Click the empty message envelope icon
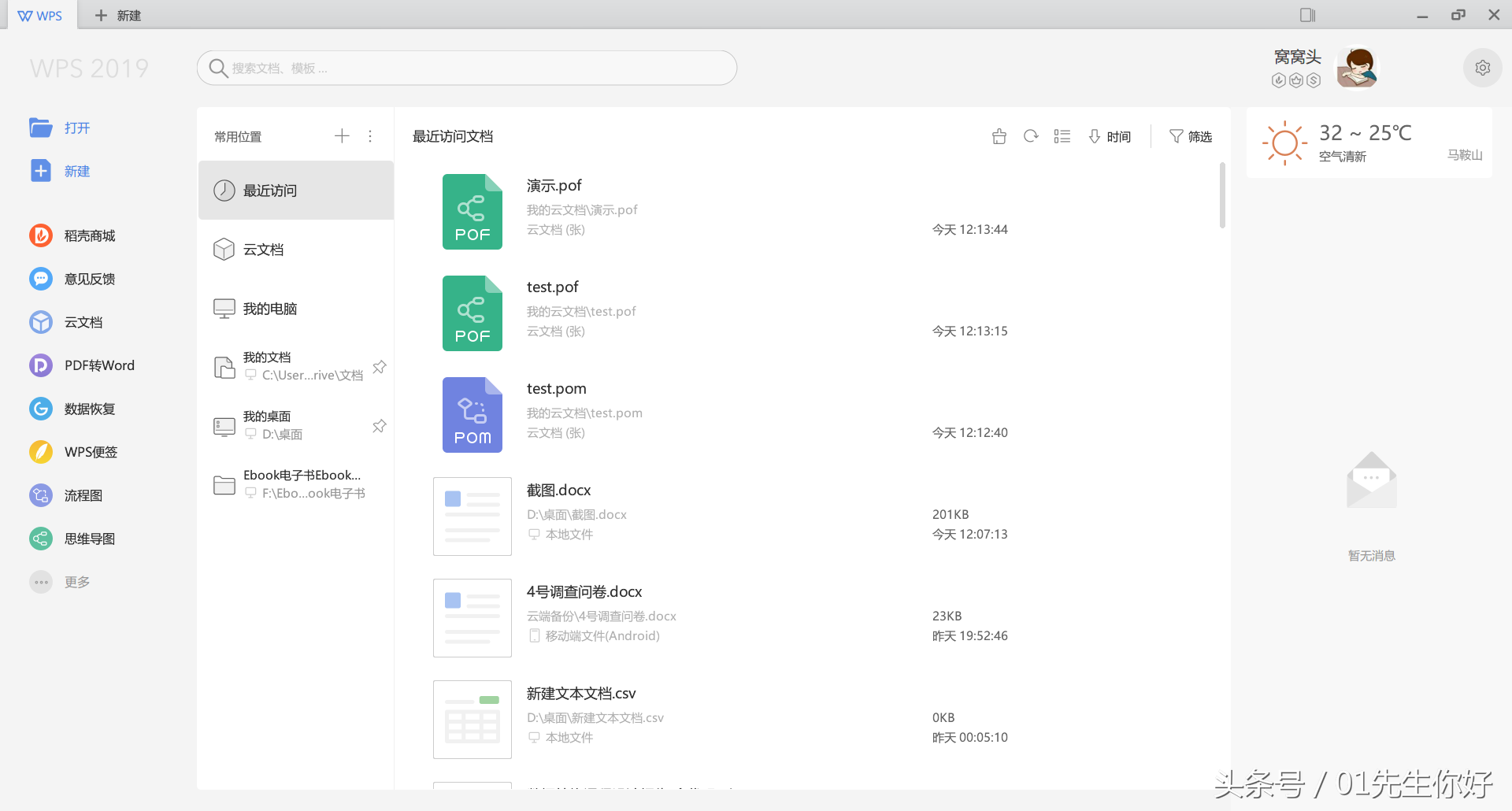 coord(1372,480)
